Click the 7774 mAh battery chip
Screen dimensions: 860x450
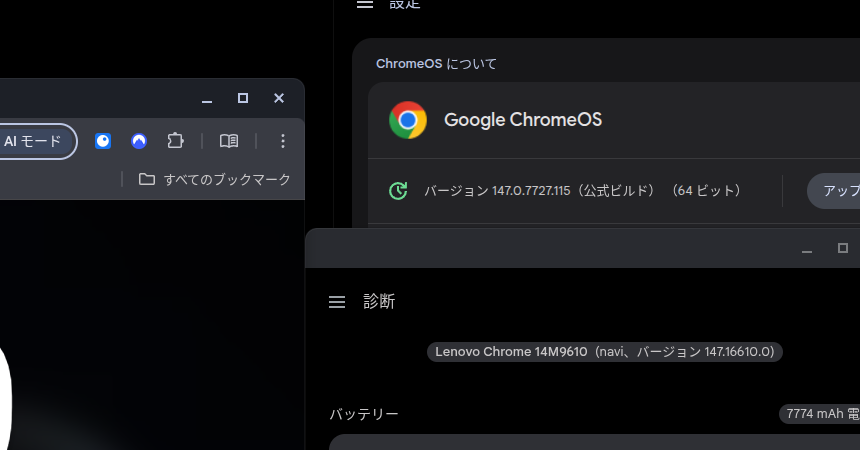click(819, 414)
